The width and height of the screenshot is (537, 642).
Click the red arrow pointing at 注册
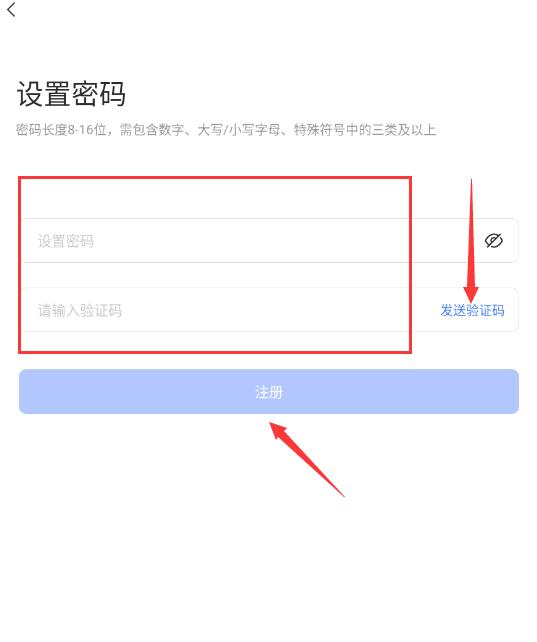coord(307,459)
